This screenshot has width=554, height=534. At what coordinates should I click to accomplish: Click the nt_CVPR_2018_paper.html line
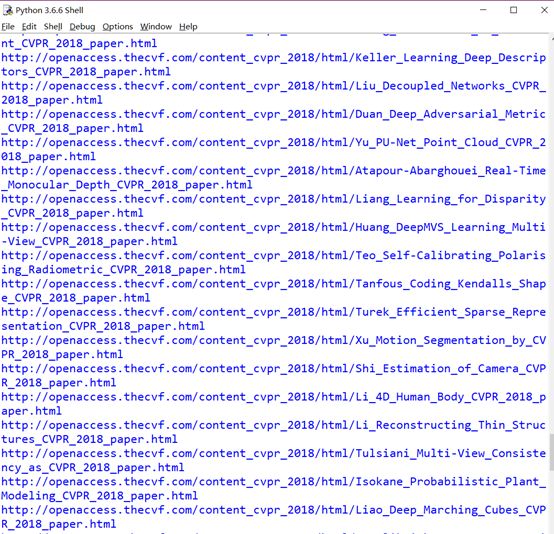79,43
